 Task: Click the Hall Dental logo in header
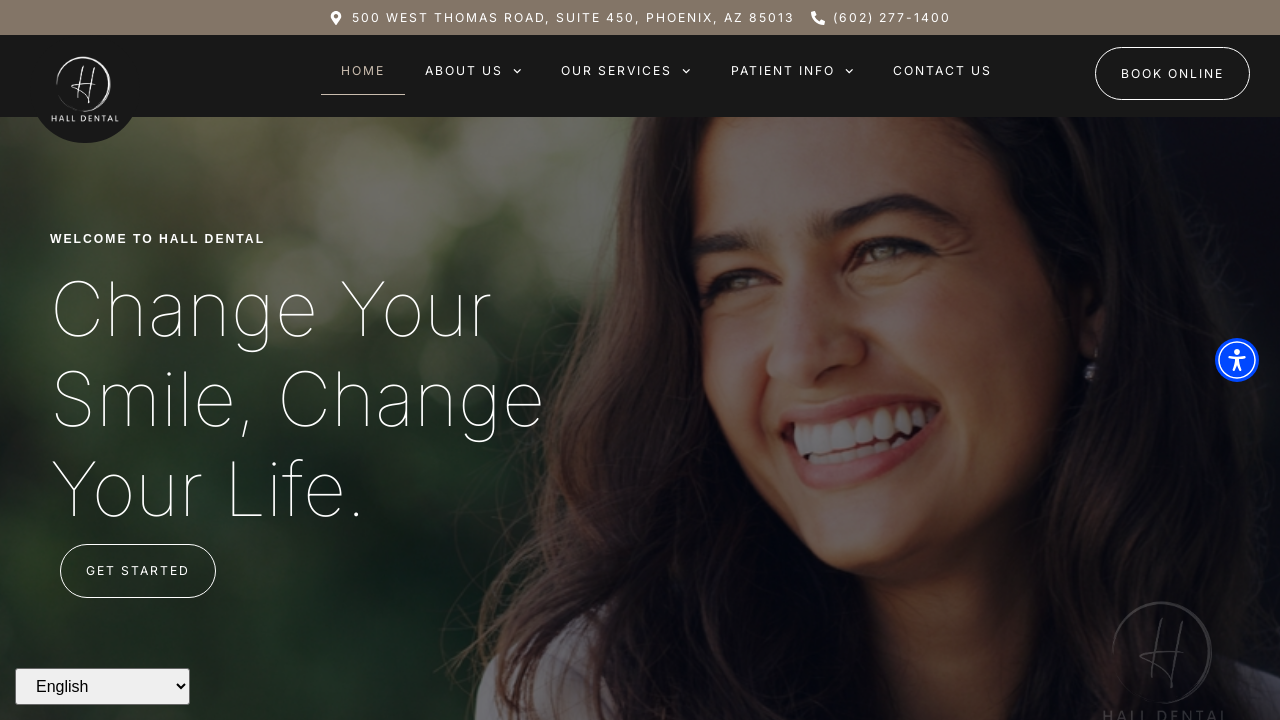click(84, 90)
